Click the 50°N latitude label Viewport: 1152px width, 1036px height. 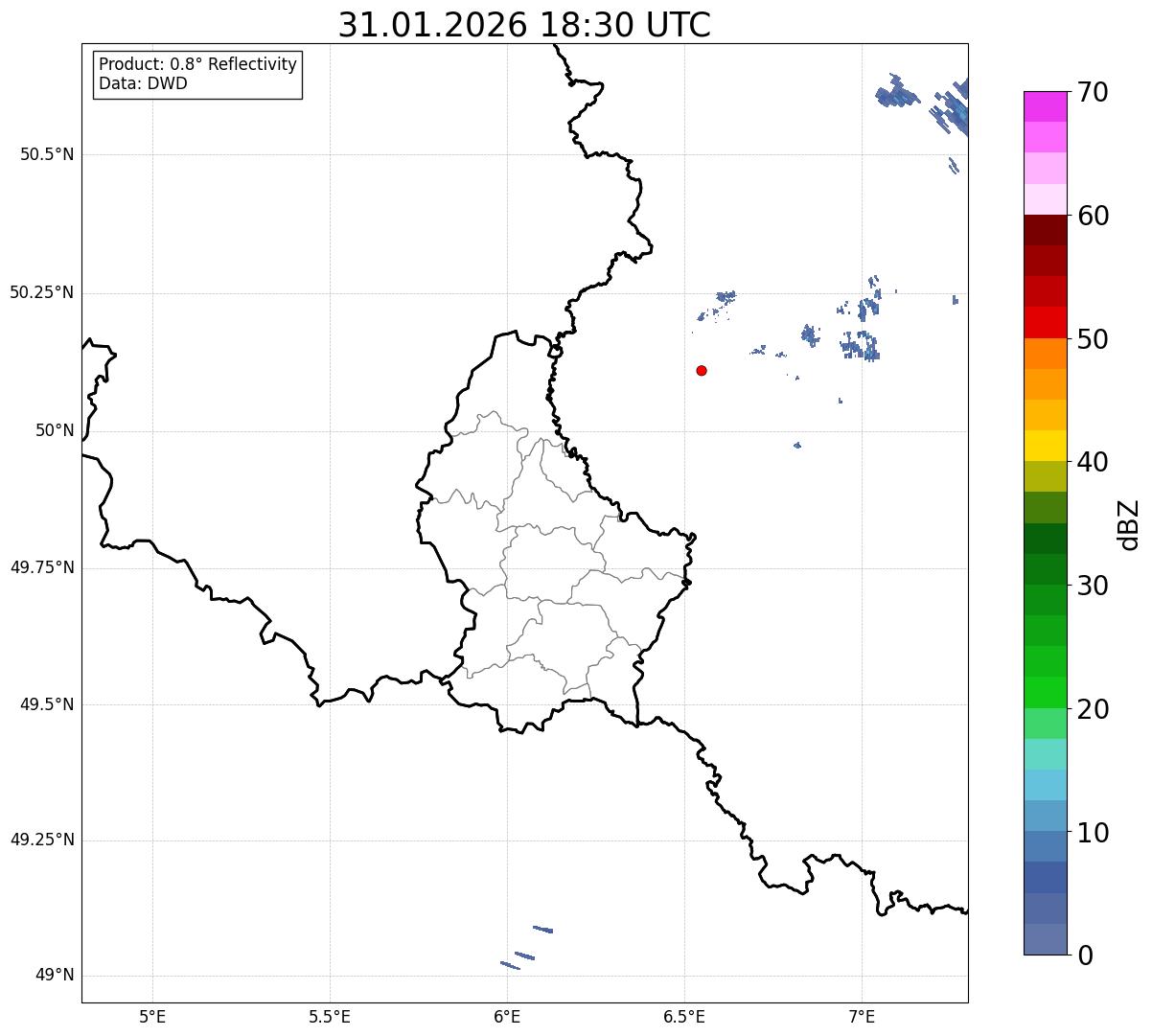[55, 430]
